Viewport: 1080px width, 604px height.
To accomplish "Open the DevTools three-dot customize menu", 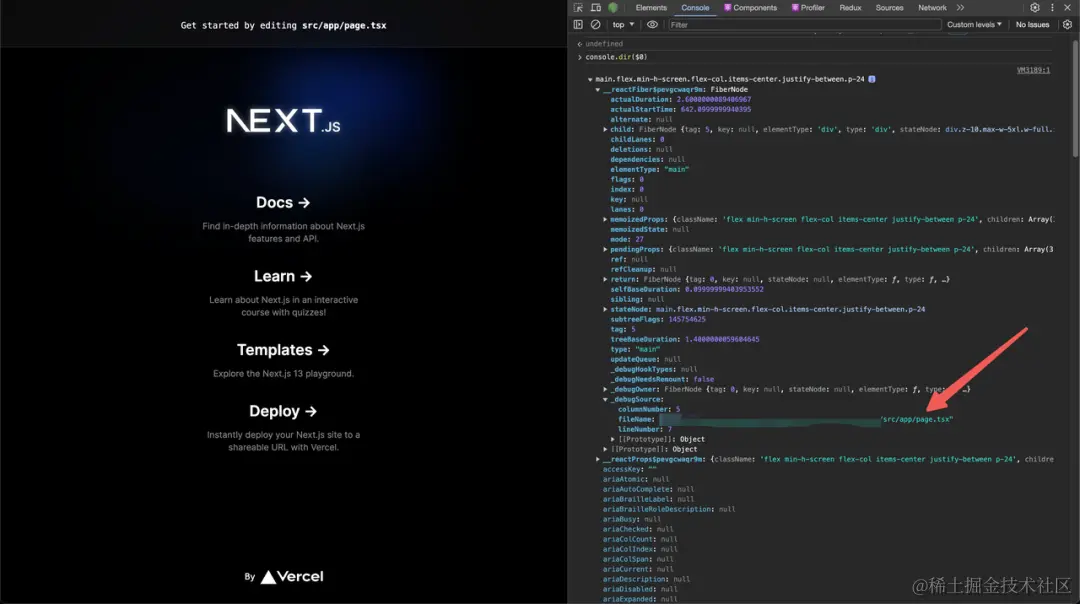I will 1052,8.
